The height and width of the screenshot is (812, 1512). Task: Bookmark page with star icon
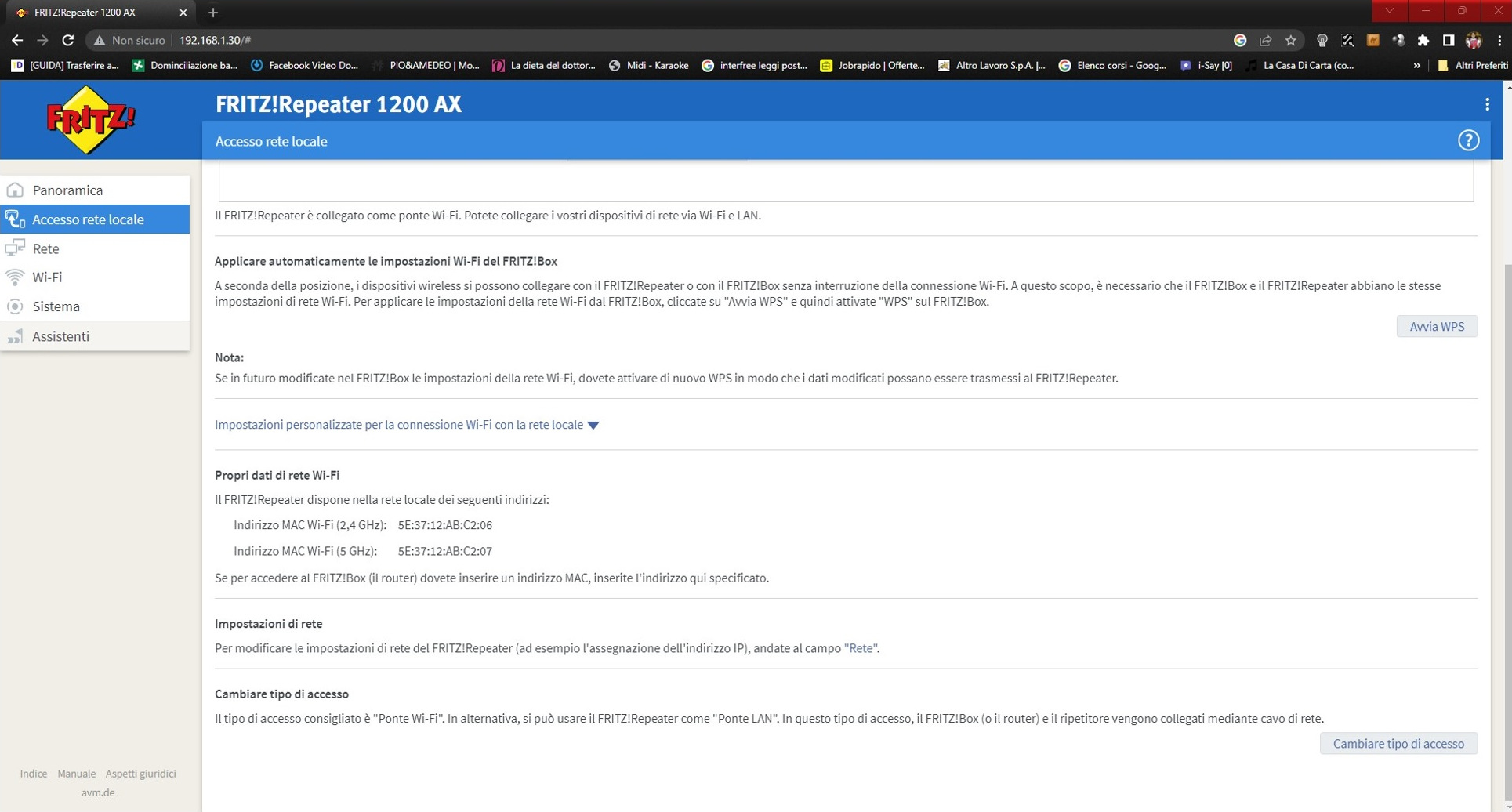[1290, 40]
